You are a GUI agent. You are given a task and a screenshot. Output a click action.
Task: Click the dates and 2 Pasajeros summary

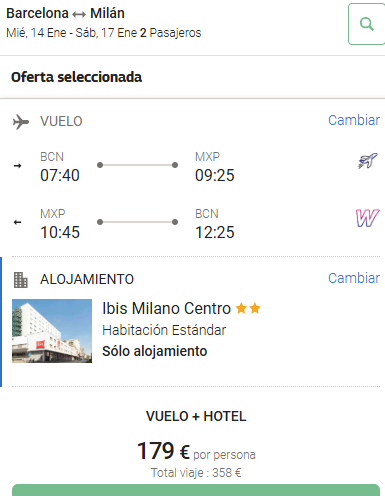click(x=104, y=33)
